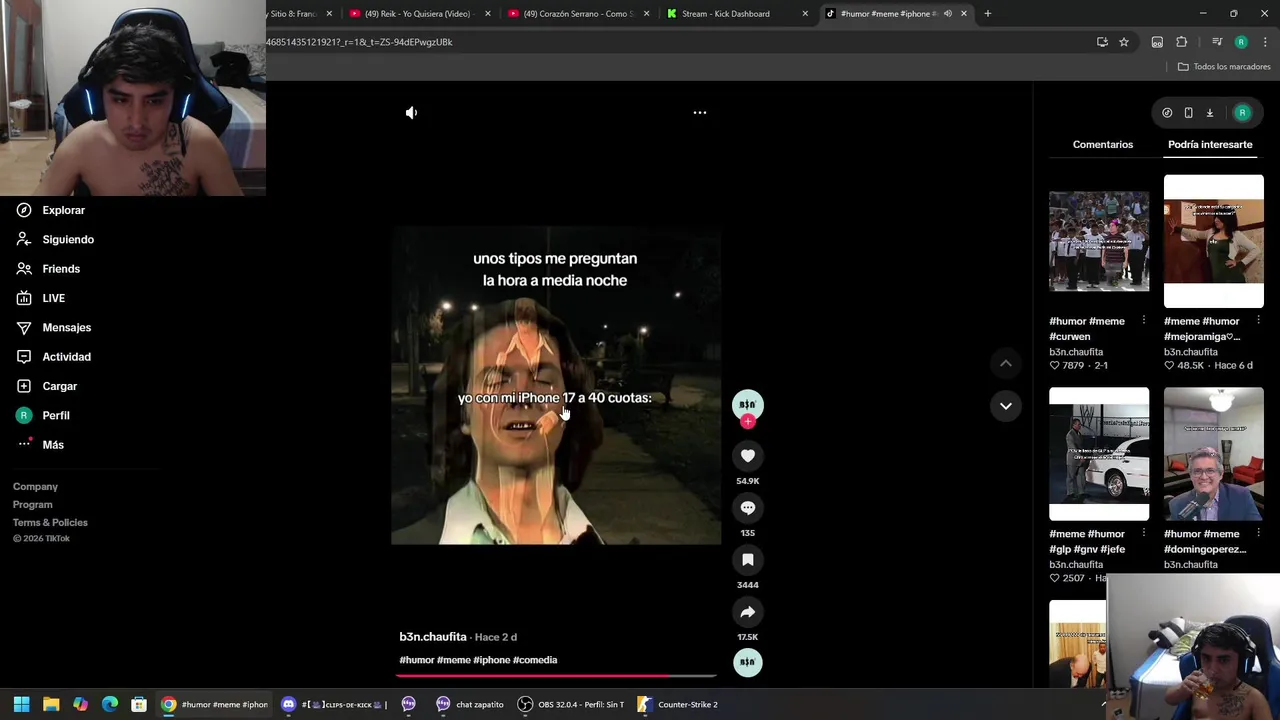Viewport: 1280px width, 720px height.
Task: Click the #comedia hashtag in caption
Action: coord(535,660)
